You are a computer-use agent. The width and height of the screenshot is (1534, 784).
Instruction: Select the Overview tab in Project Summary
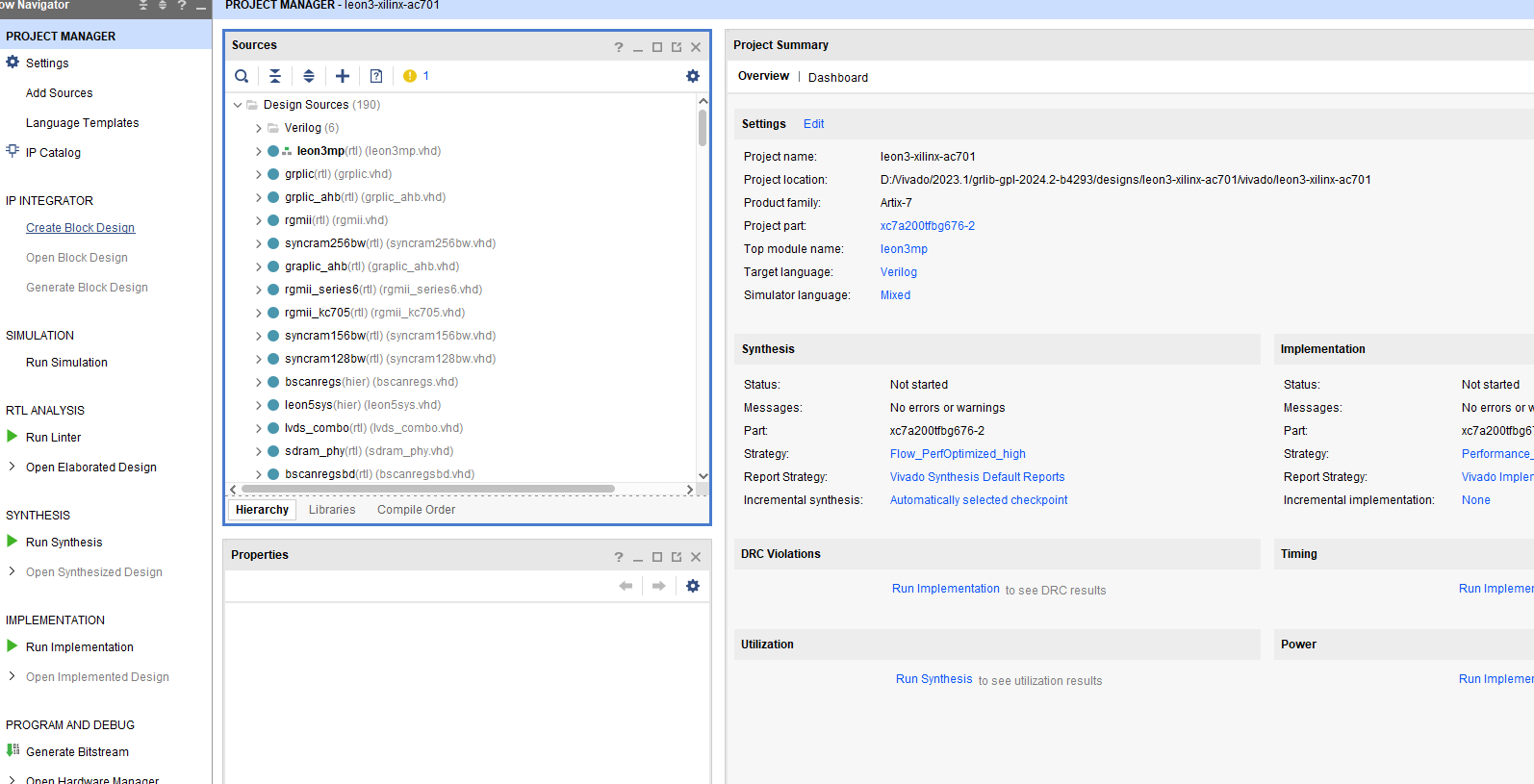tap(763, 76)
